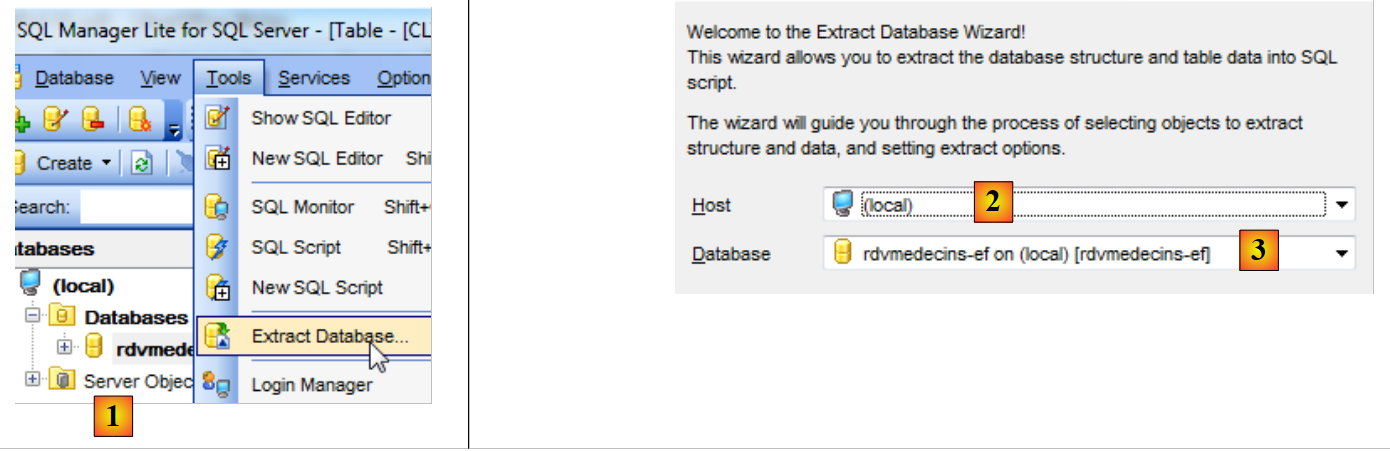The width and height of the screenshot is (1390, 451).
Task: Click the New SQL Script icon
Action: pos(217,288)
